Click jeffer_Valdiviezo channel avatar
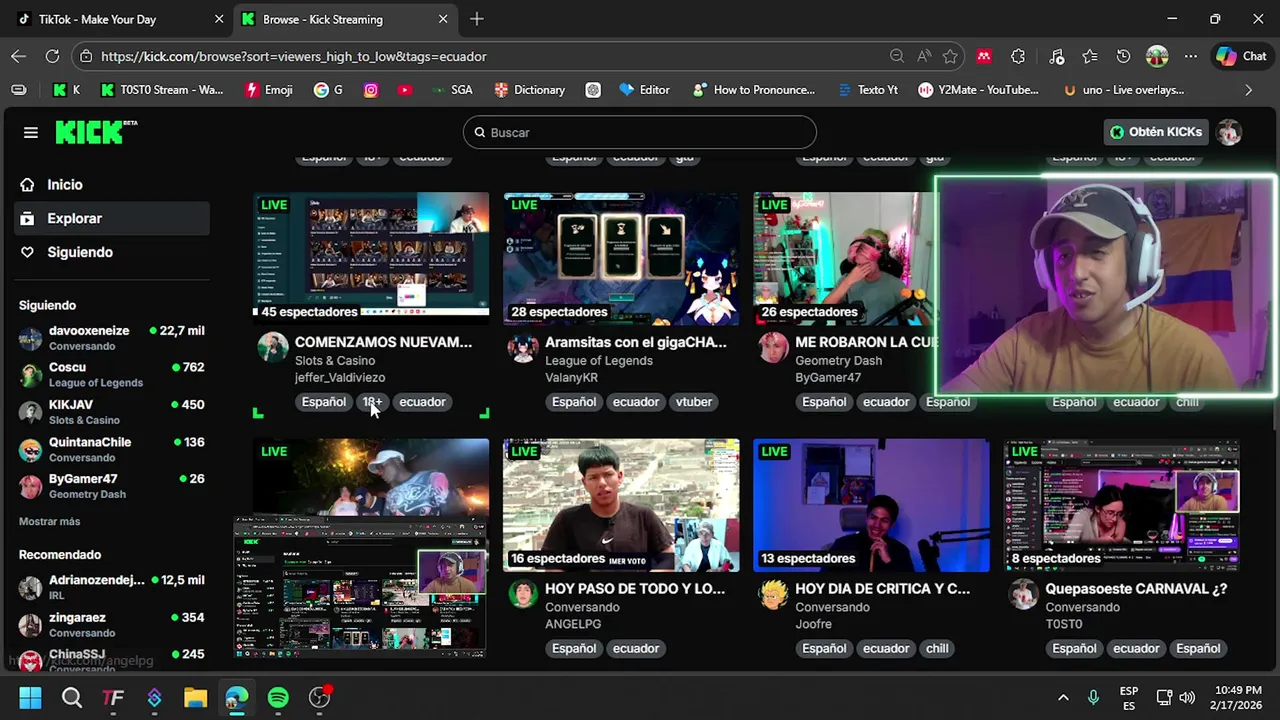 coord(273,348)
